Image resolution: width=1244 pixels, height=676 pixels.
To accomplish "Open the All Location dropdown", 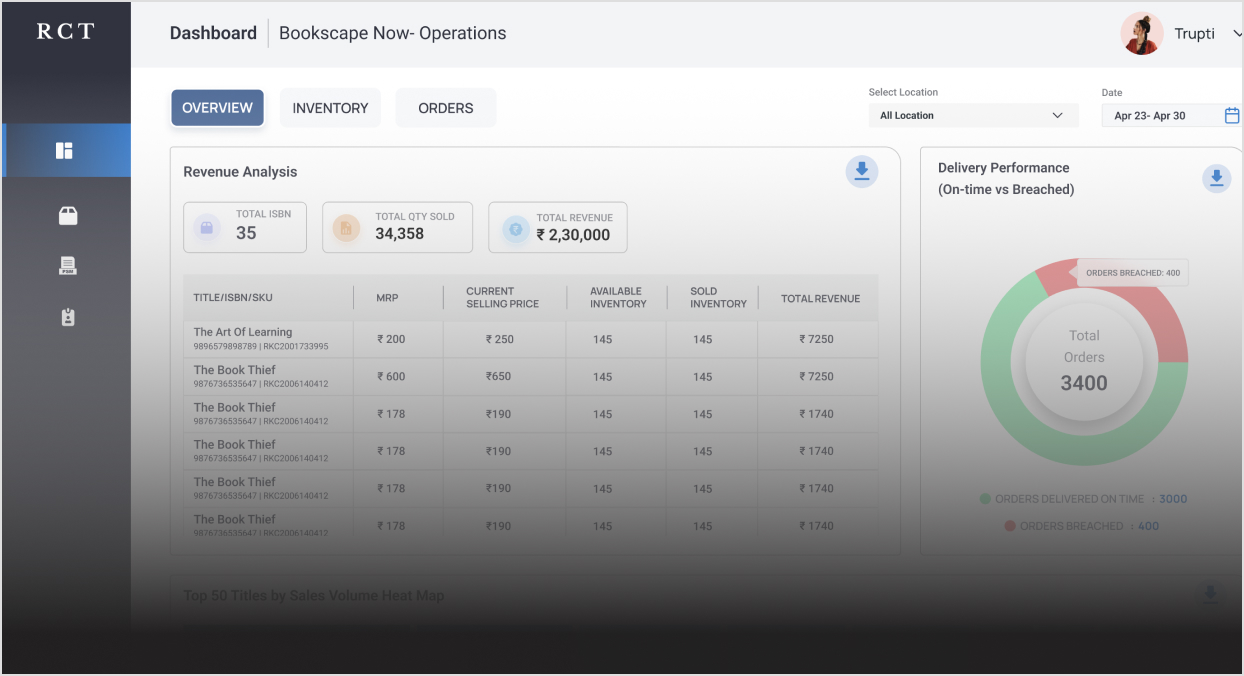I will (x=972, y=116).
